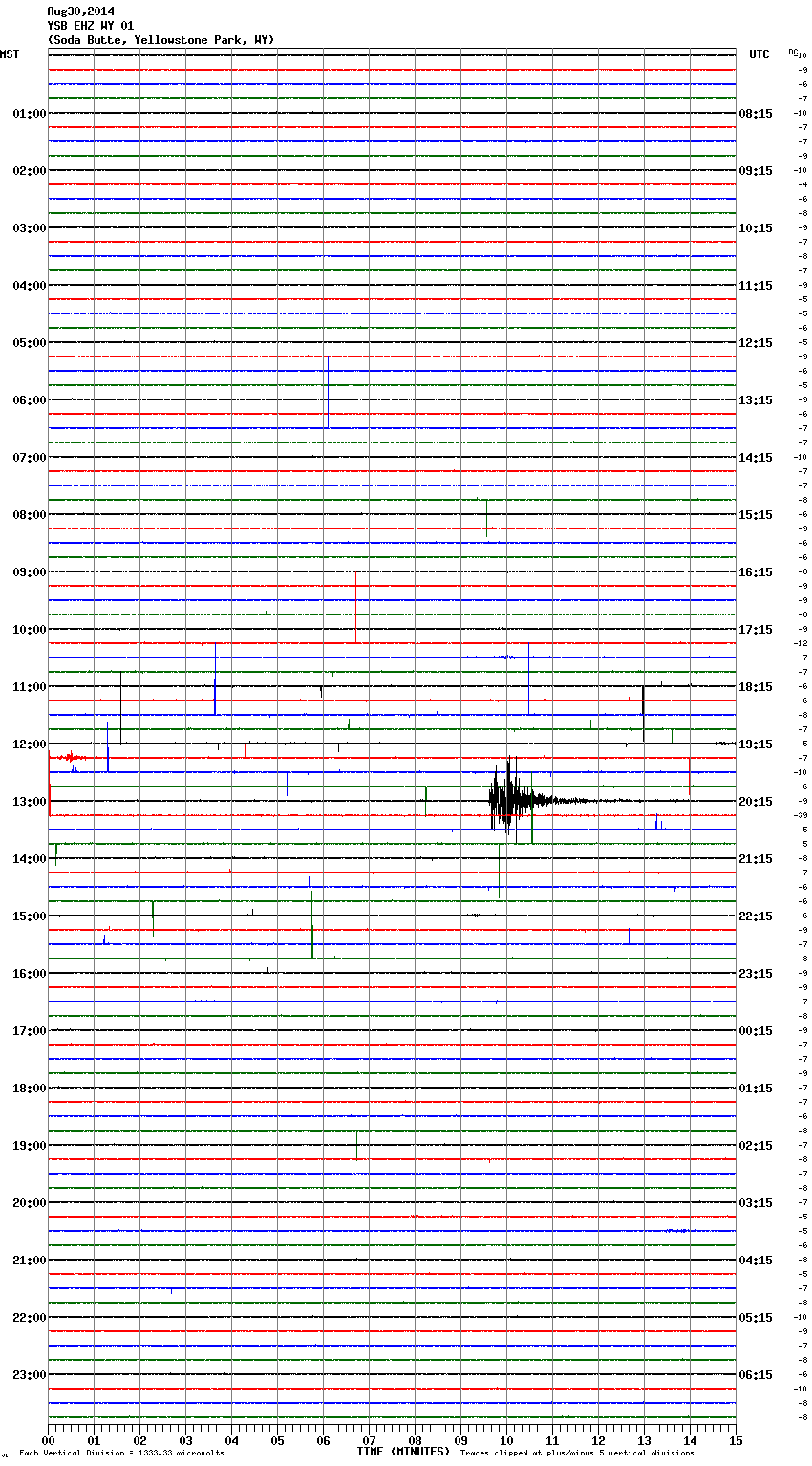Select the 02:00 MST time label

29,171
